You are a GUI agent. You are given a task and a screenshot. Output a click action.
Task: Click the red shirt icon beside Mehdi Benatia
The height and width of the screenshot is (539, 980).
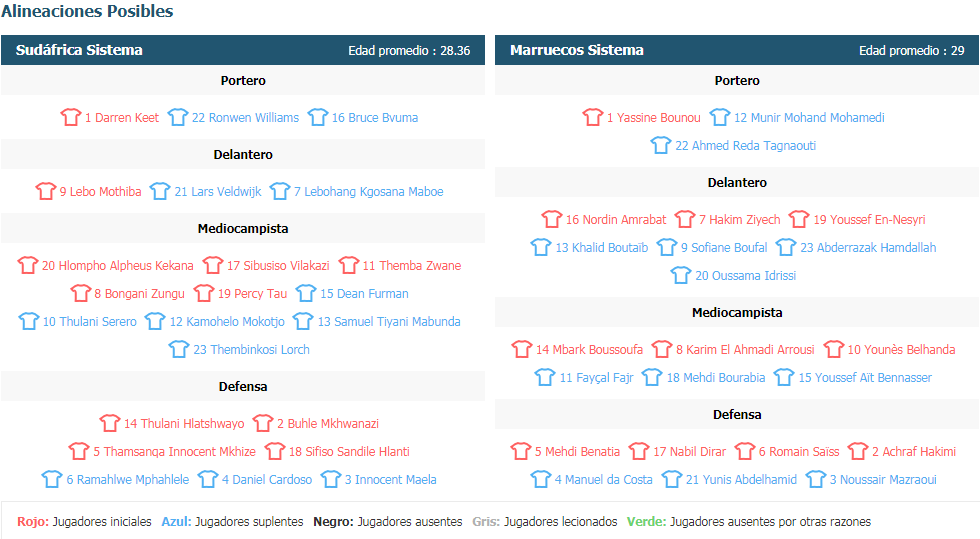(520, 451)
